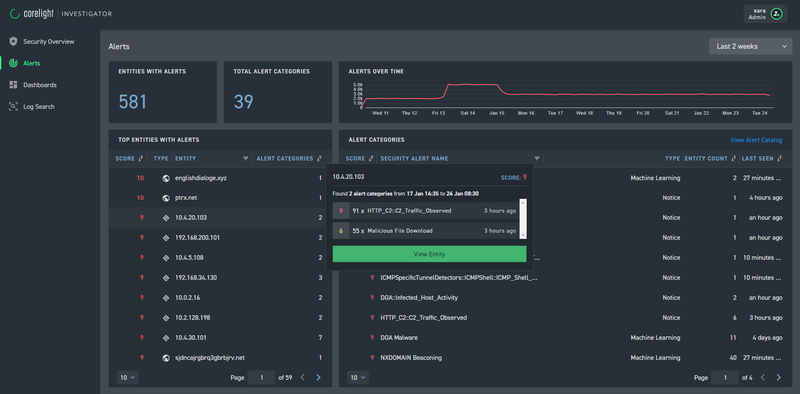Click the popup alert list scrollbar
800x394 pixels.
click(522, 219)
